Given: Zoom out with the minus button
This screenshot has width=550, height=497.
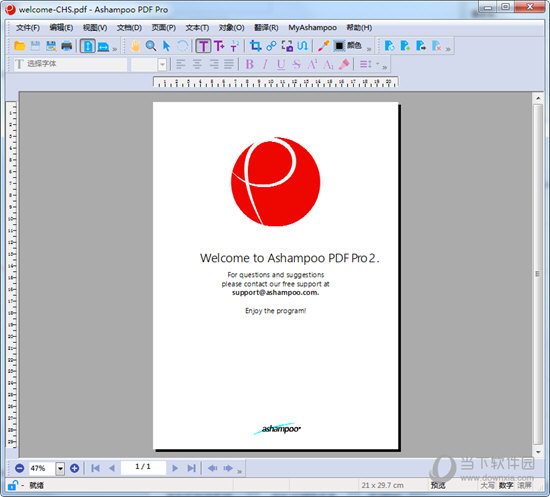Looking at the screenshot, I should point(20,468).
